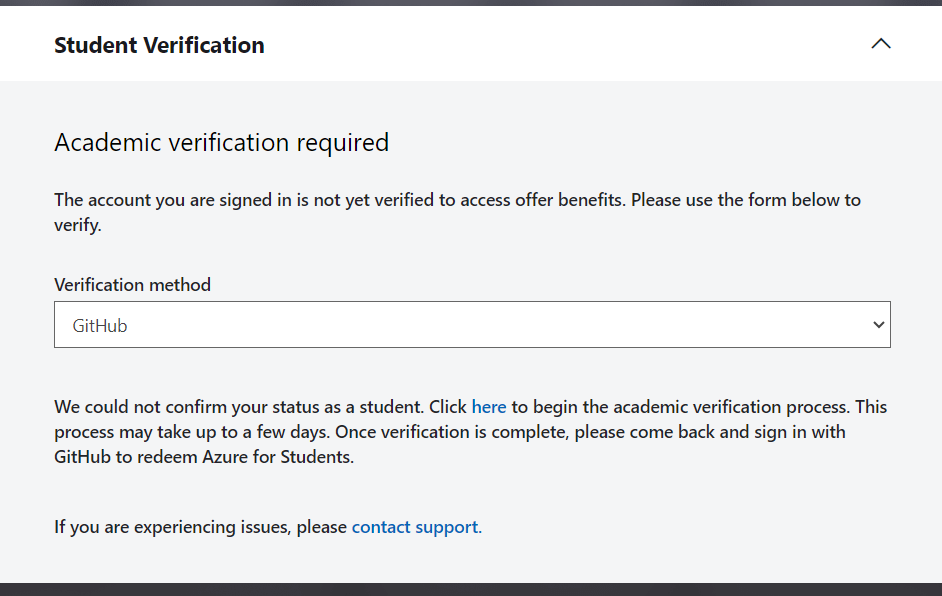Toggle the Student Verification section closed
Screen dimensions: 942x596
click(x=881, y=44)
